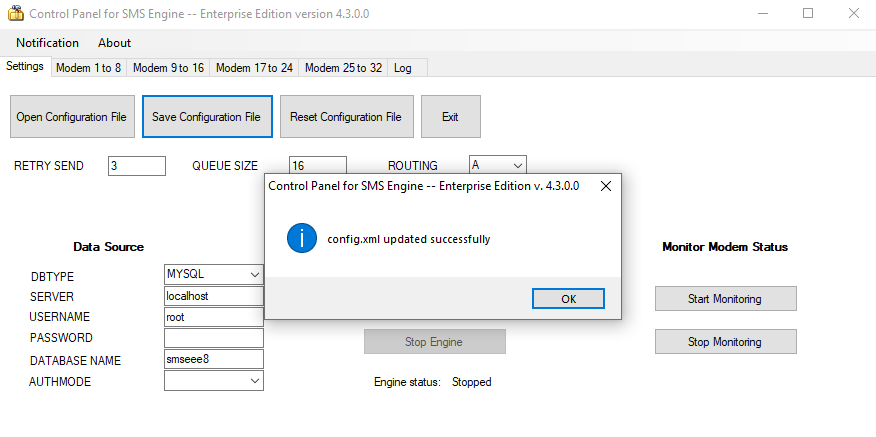Select the Modem 25 to 32 tab
Screen dimensions: 876x437
[343, 68]
